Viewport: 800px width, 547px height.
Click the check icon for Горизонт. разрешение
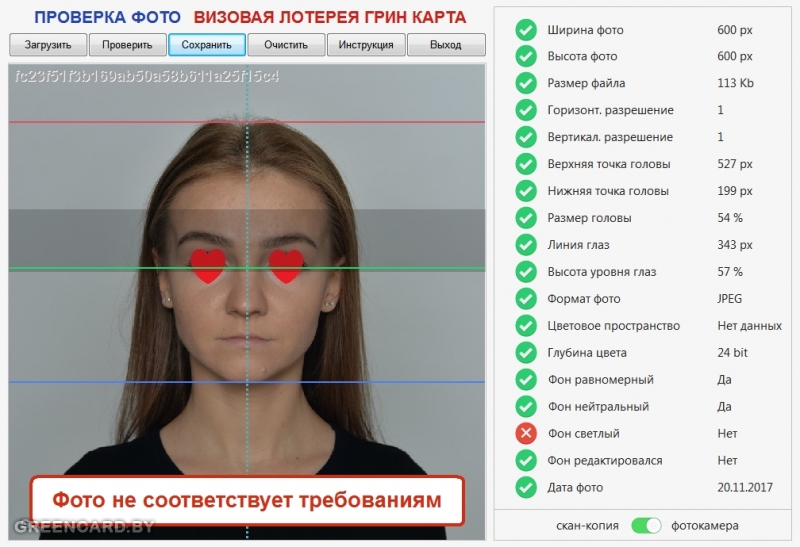[526, 110]
